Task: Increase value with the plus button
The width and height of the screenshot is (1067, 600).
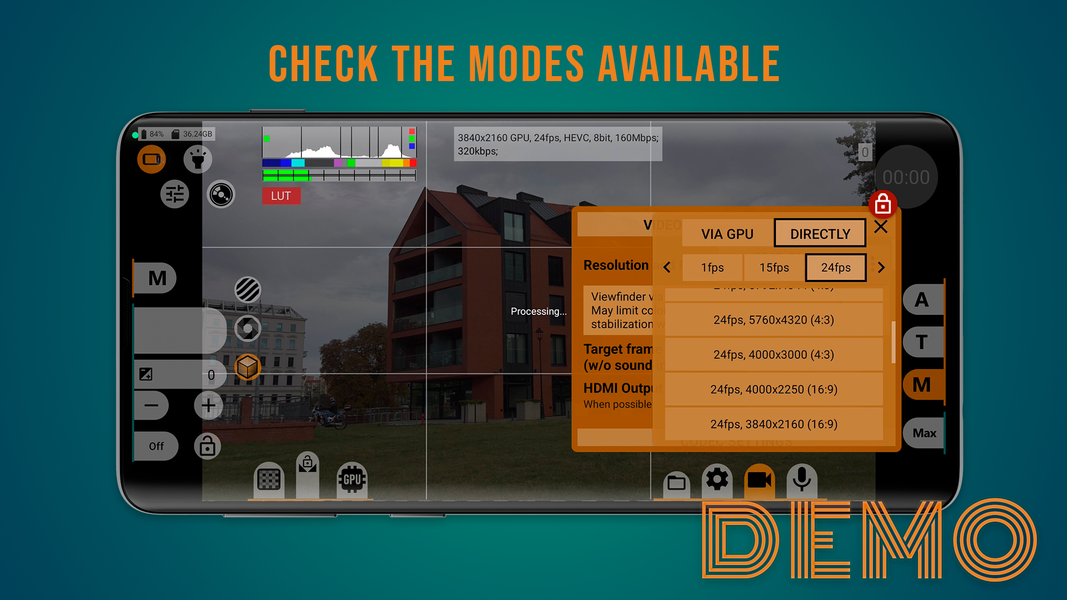Action: click(x=208, y=406)
